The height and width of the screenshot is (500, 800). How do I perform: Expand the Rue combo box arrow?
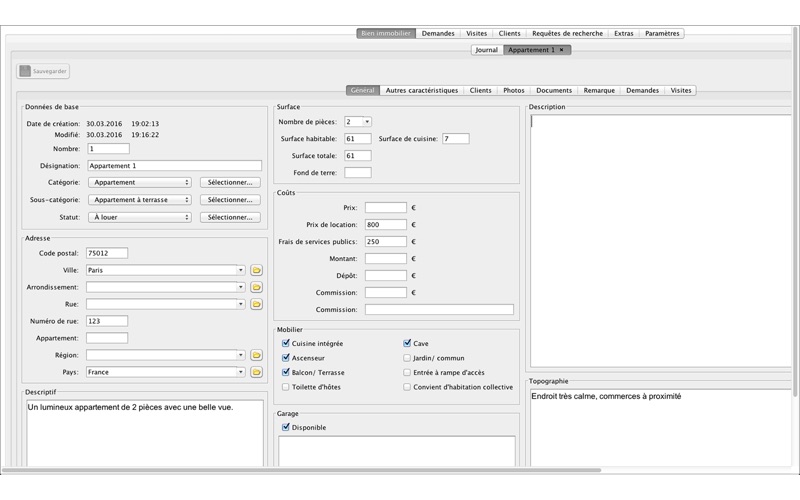(x=241, y=304)
